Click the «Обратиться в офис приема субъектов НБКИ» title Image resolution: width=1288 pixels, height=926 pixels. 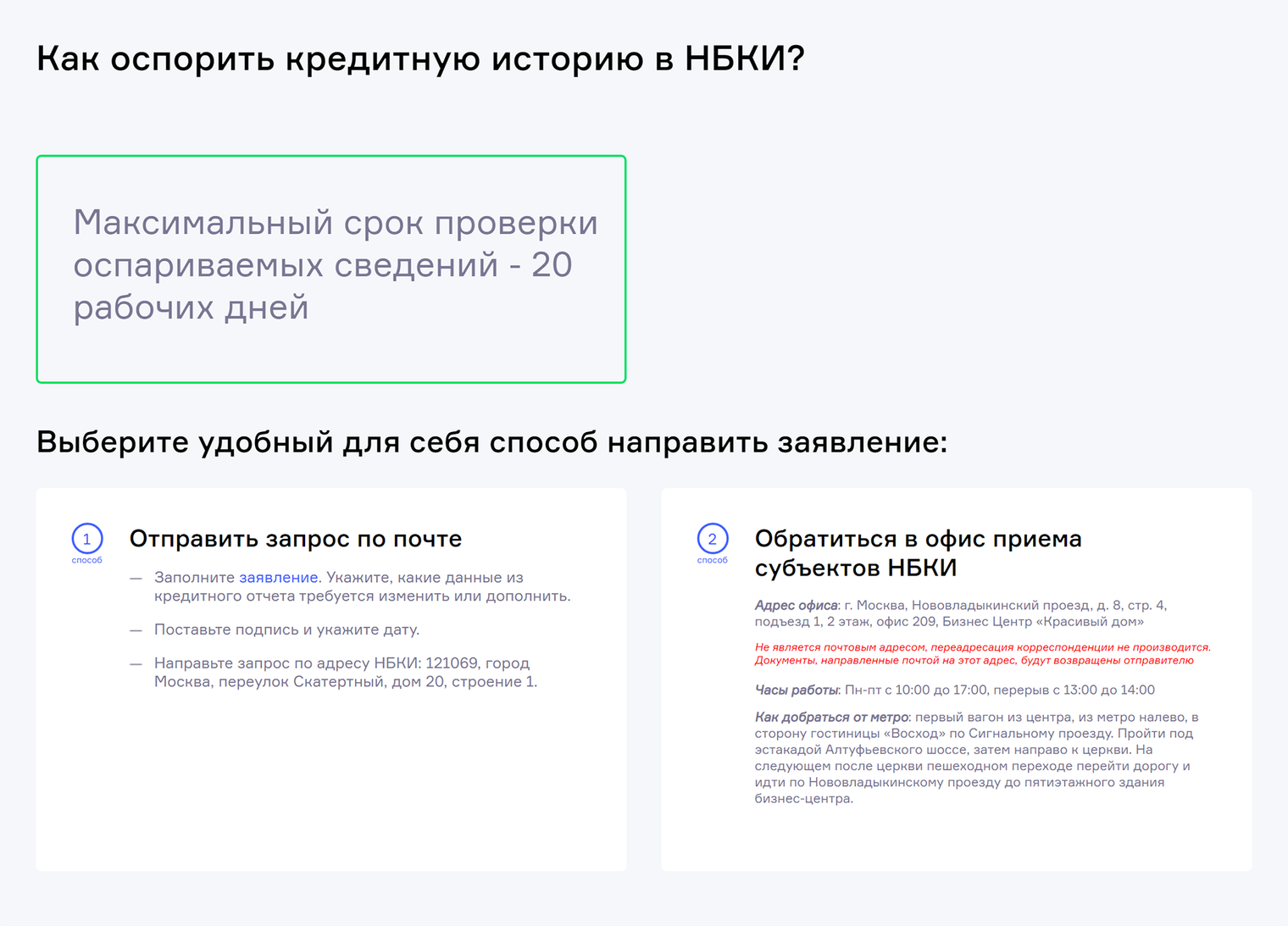click(919, 553)
